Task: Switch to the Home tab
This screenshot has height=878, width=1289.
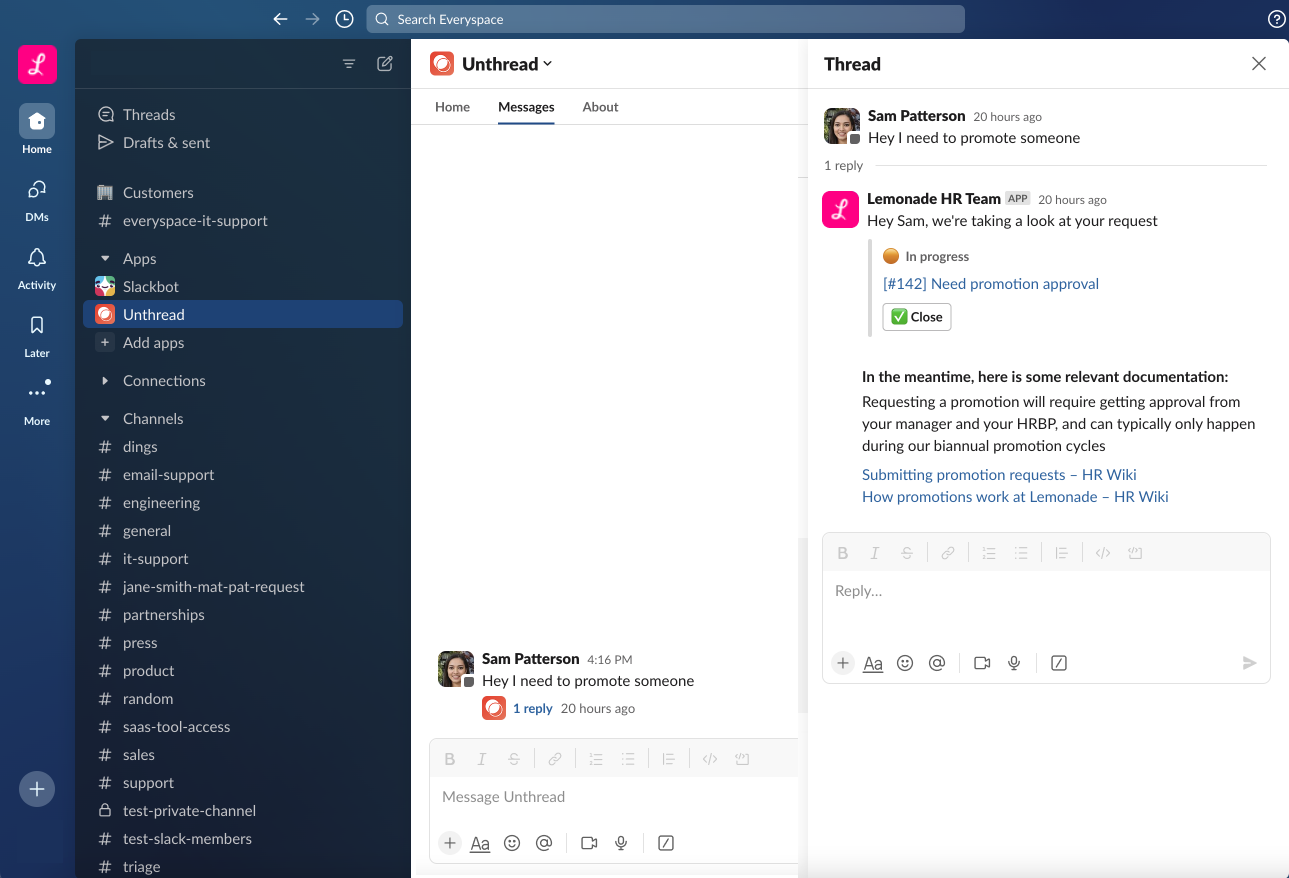Action: pos(452,107)
